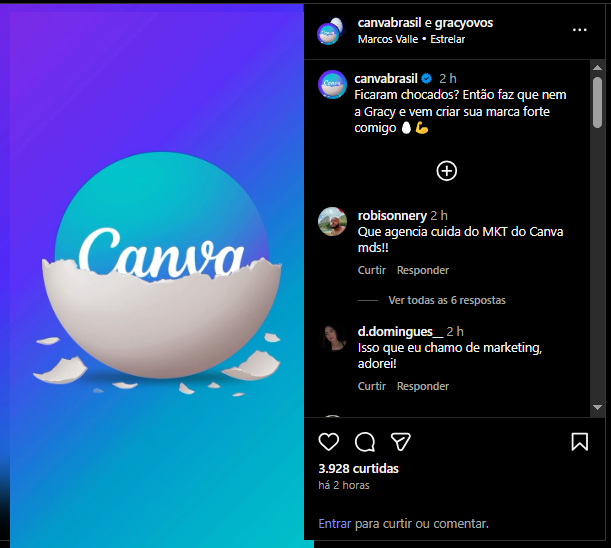The image size is (611, 548).
Task: Save the post with the bookmark icon
Action: click(579, 442)
